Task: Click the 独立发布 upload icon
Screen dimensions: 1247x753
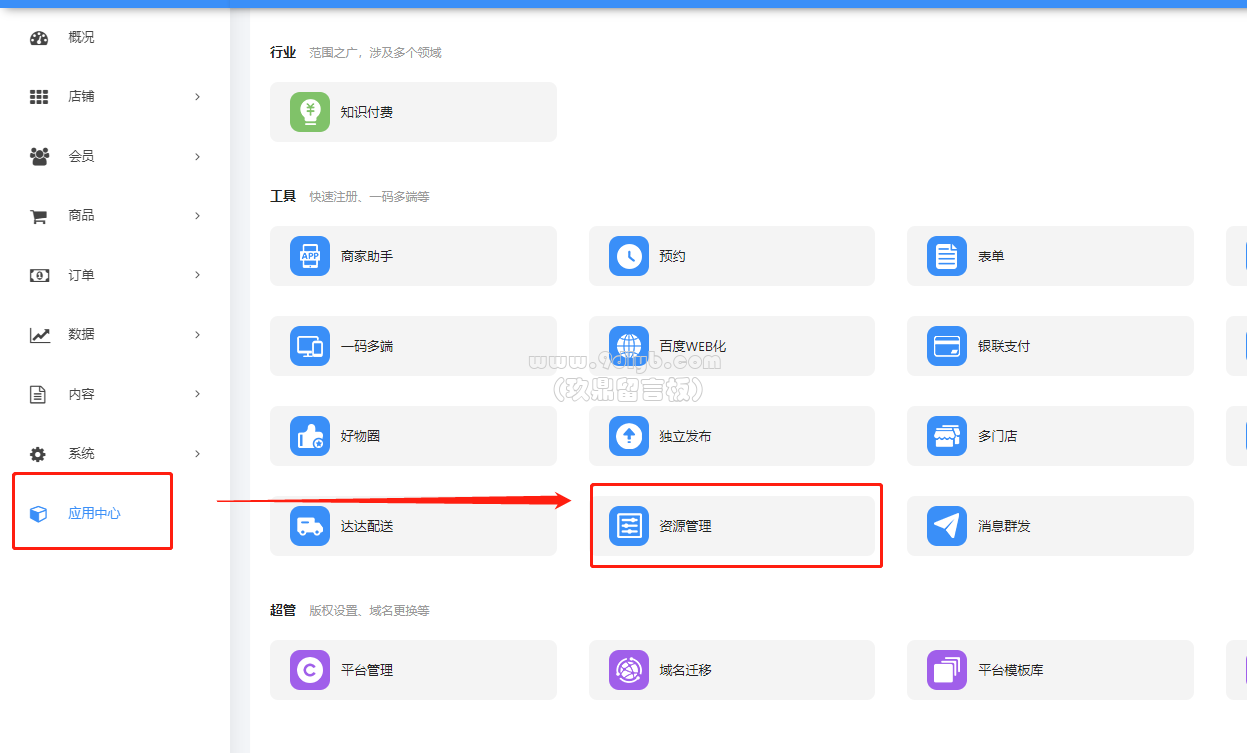Action: (629, 436)
